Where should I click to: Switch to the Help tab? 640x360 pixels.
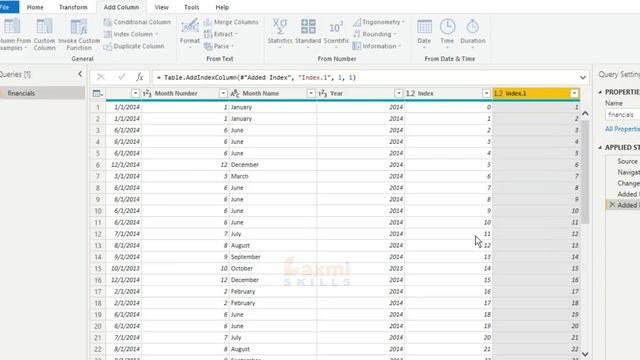222,7
